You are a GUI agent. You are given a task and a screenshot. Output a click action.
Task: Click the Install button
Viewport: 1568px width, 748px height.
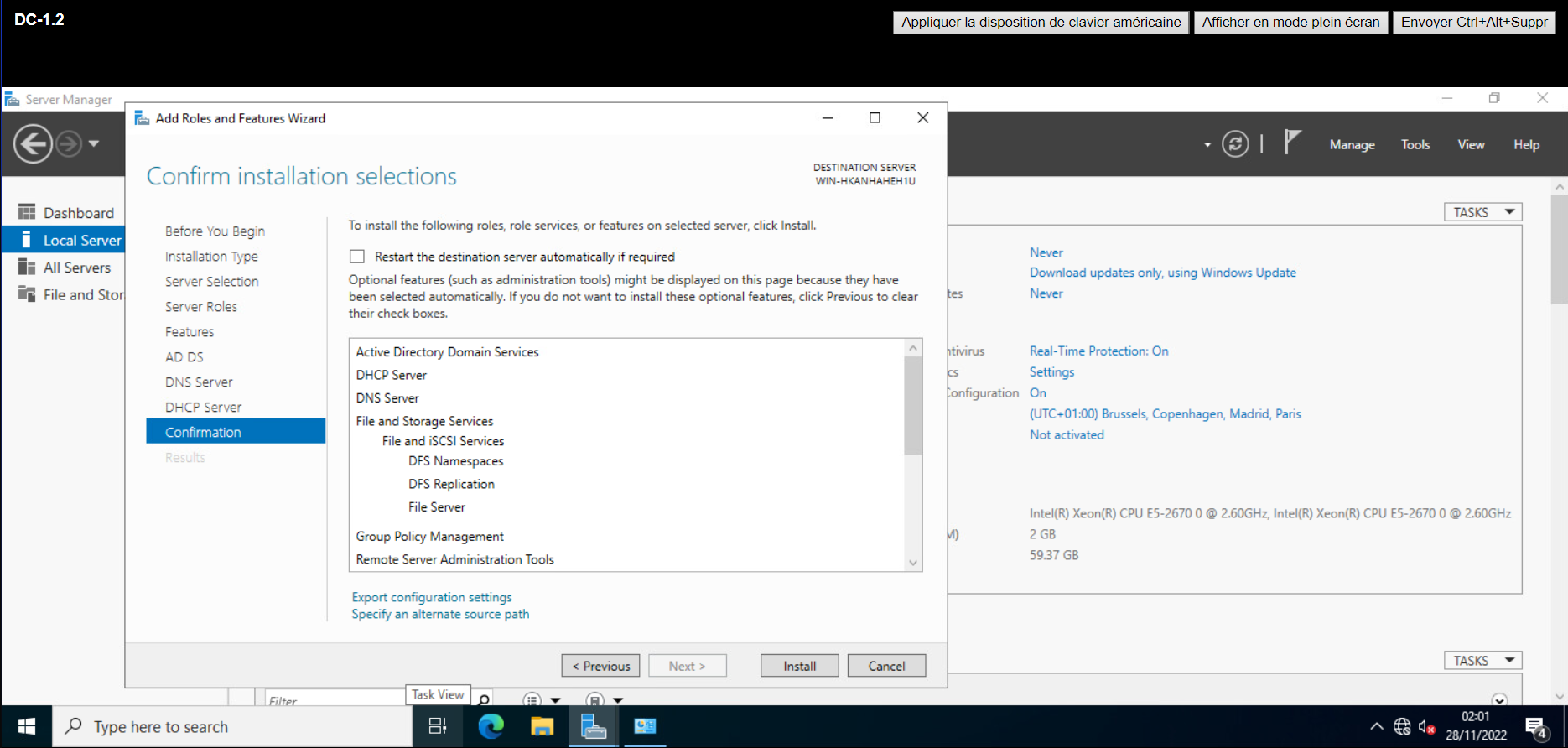pos(799,666)
